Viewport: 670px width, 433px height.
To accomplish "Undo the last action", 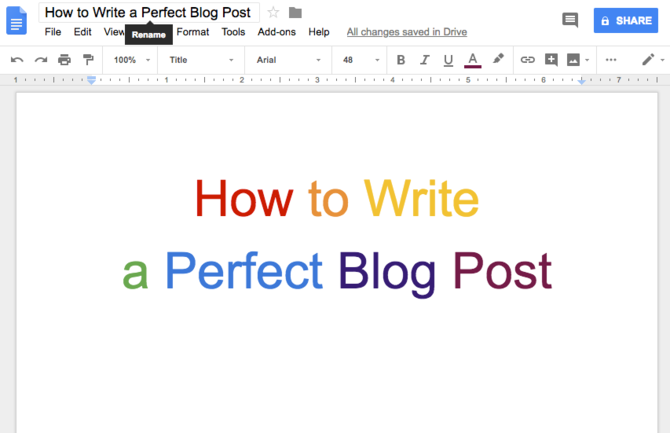I will tap(17, 60).
